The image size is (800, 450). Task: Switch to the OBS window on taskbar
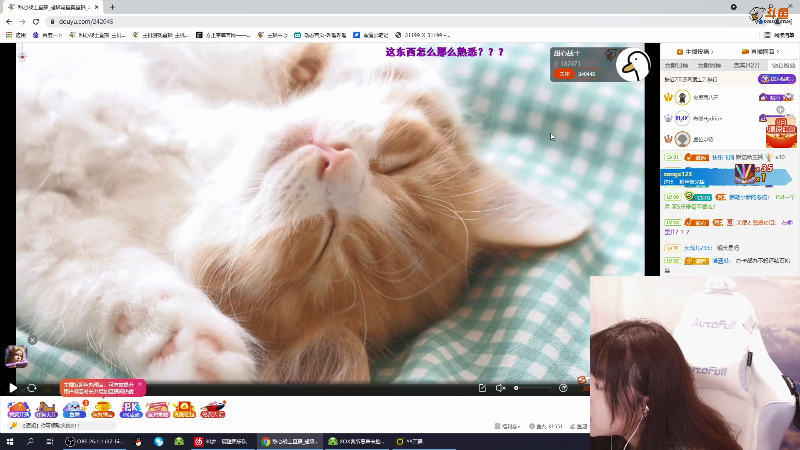[95, 441]
